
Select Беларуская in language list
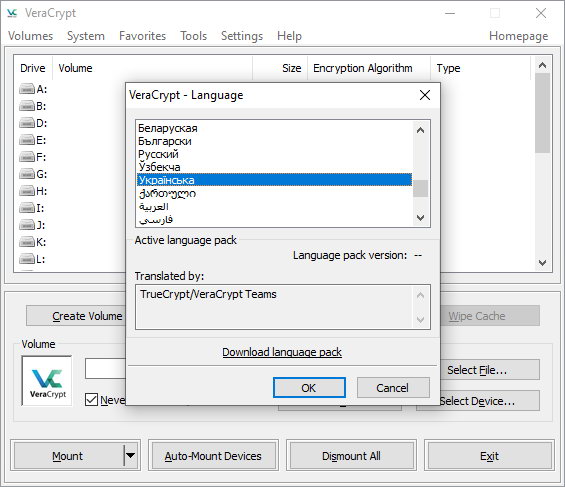click(x=274, y=128)
